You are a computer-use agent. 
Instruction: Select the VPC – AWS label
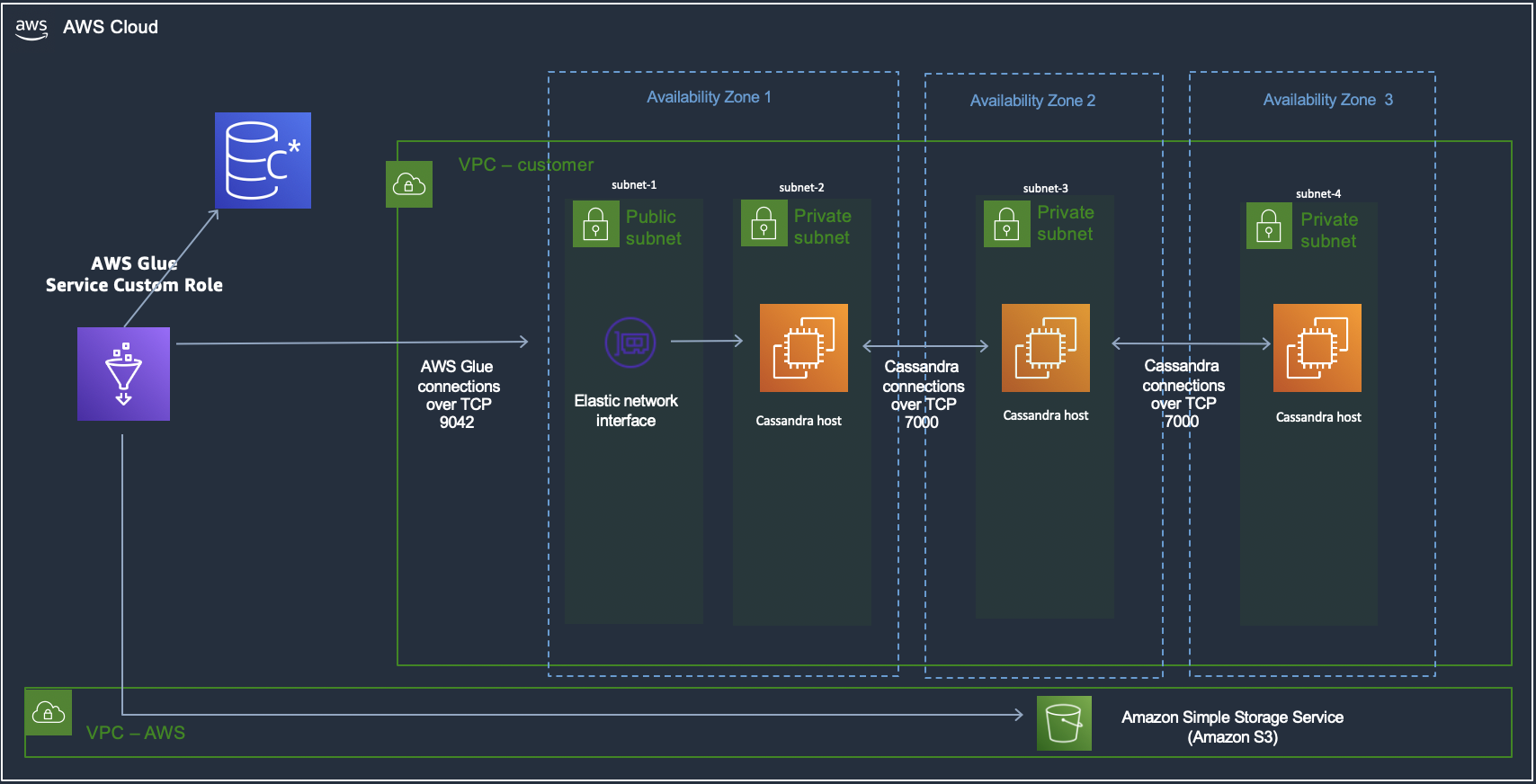[x=136, y=733]
